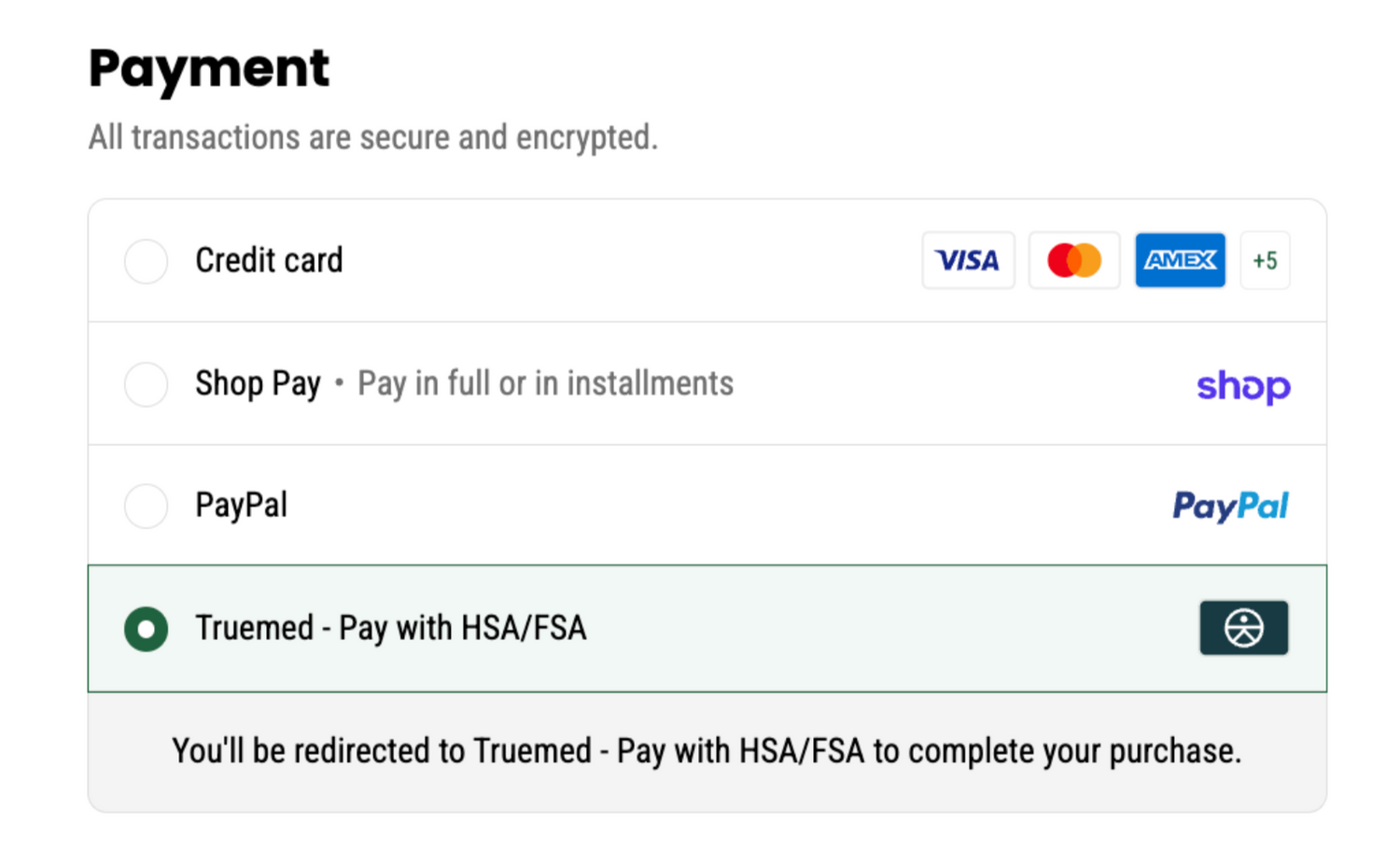Click the purple Shop logo
The width and height of the screenshot is (1400, 862).
tap(1243, 385)
